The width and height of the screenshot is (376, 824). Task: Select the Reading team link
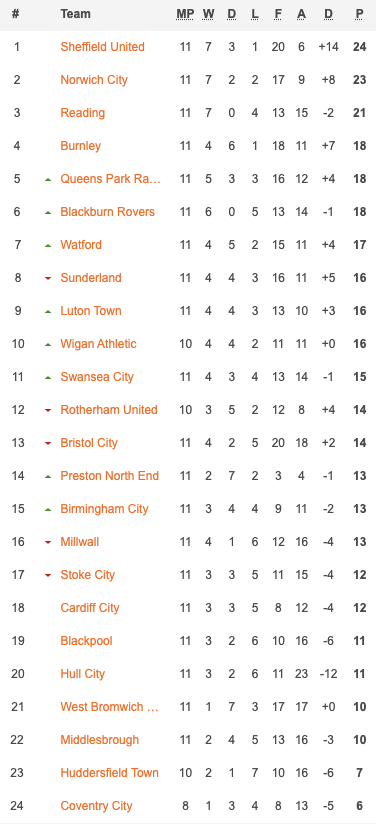(83, 113)
